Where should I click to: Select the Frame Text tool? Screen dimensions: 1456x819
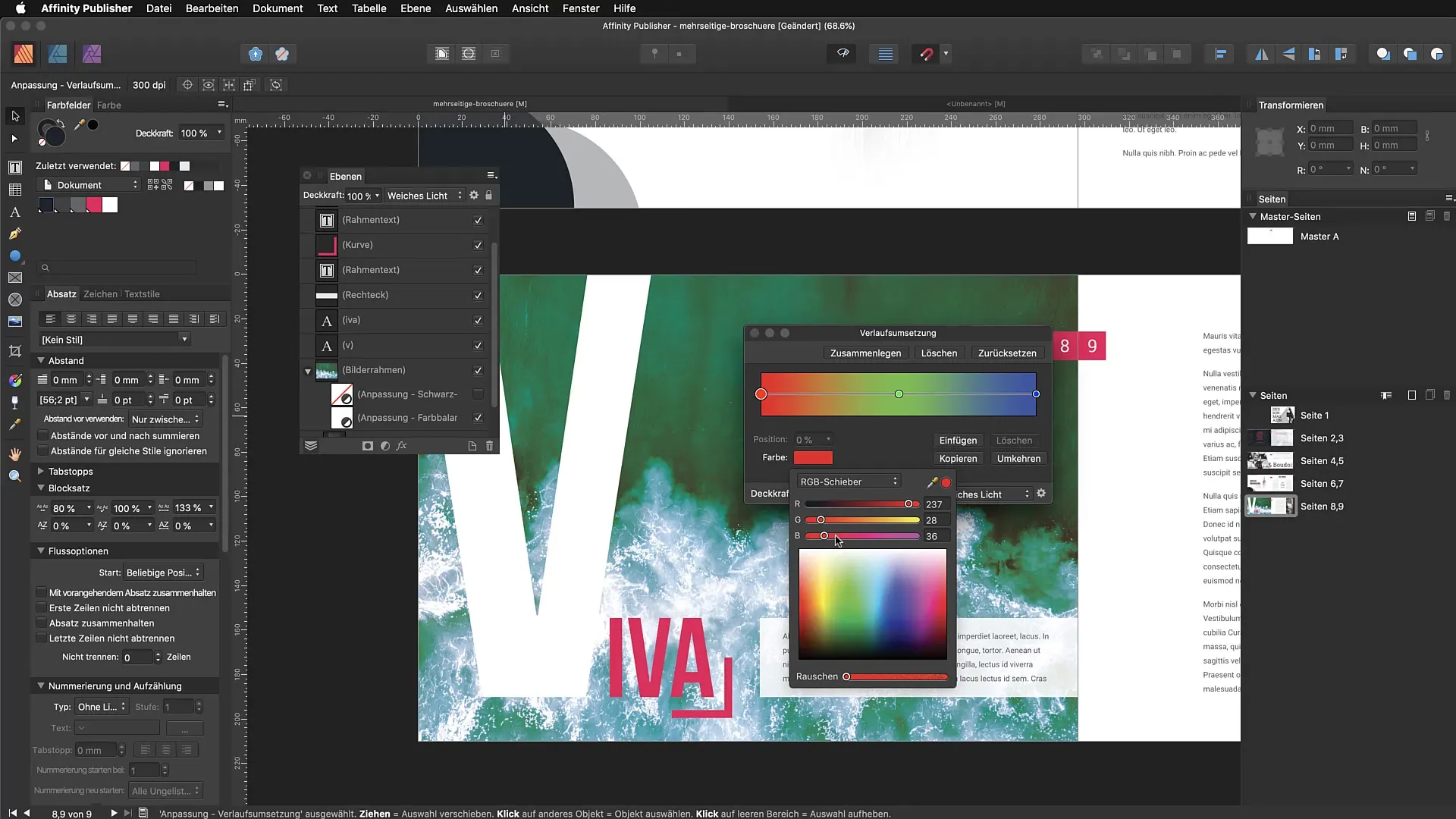coord(14,167)
